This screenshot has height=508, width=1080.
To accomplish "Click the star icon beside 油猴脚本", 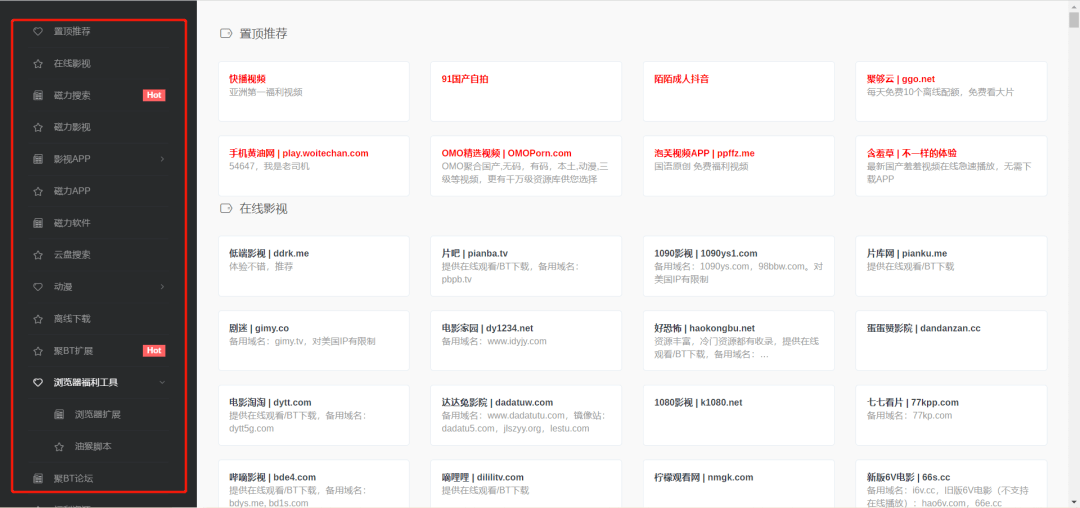I will [59, 446].
